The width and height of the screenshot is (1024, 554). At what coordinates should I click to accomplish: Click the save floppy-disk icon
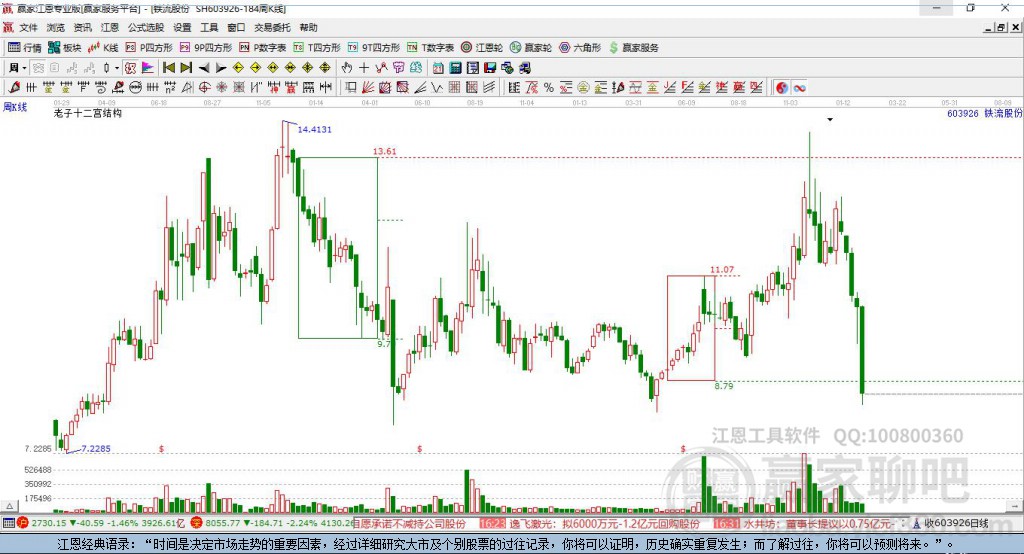click(490, 67)
